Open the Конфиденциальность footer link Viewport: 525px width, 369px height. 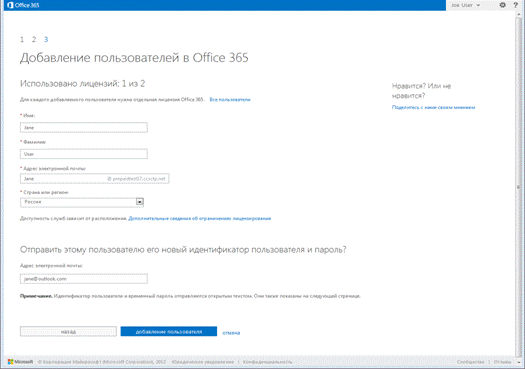pyautogui.click(x=267, y=362)
